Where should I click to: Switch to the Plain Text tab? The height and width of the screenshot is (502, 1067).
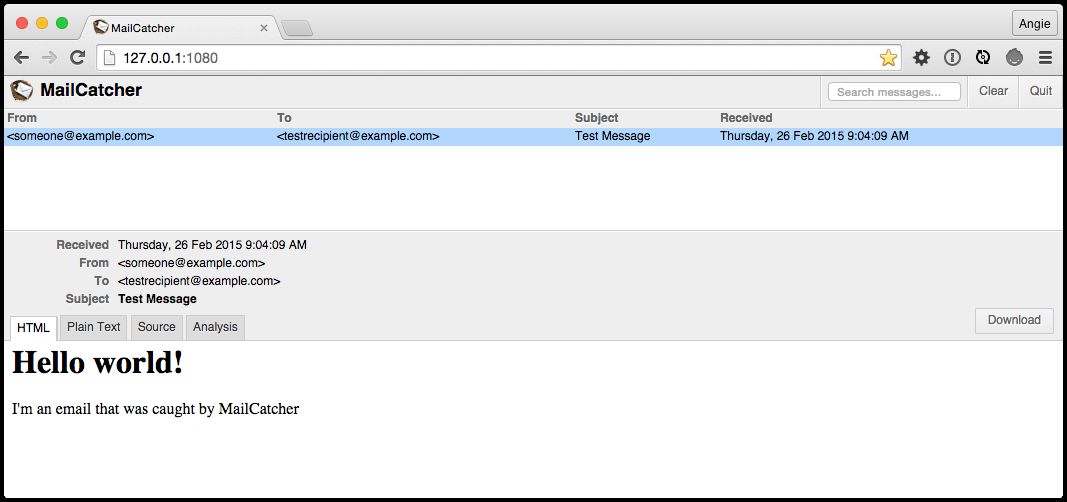pos(94,327)
